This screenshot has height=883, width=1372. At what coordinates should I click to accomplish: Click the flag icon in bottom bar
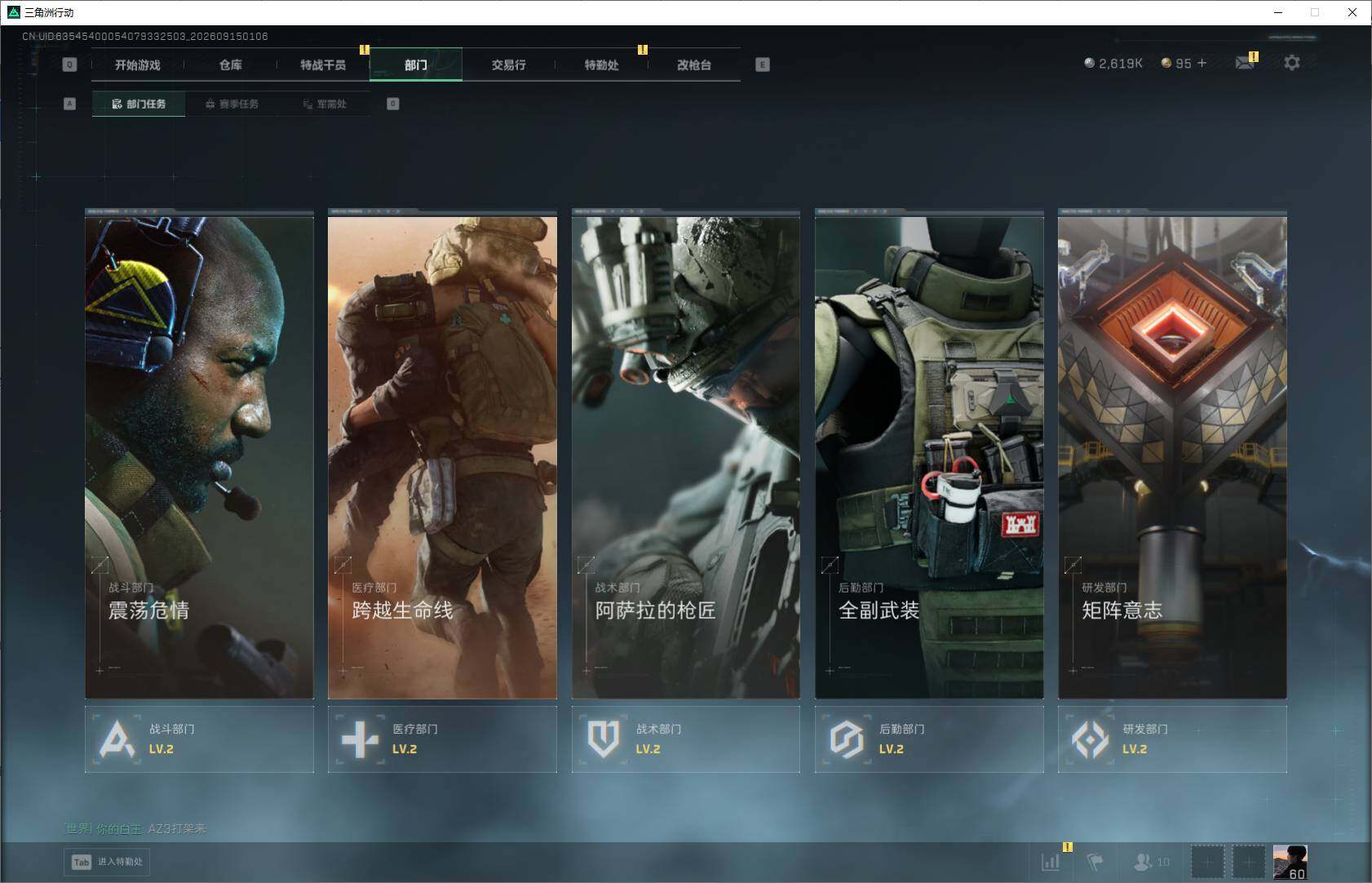click(x=1095, y=862)
